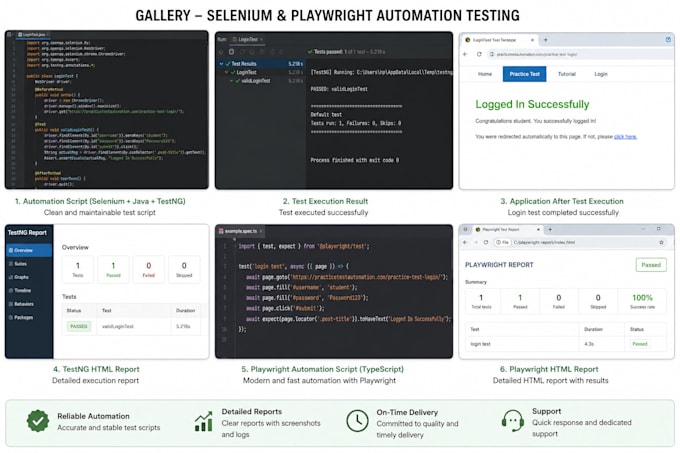The image size is (680, 453).
Task: Open new tab in LoginTest browser window
Action: 546,40
